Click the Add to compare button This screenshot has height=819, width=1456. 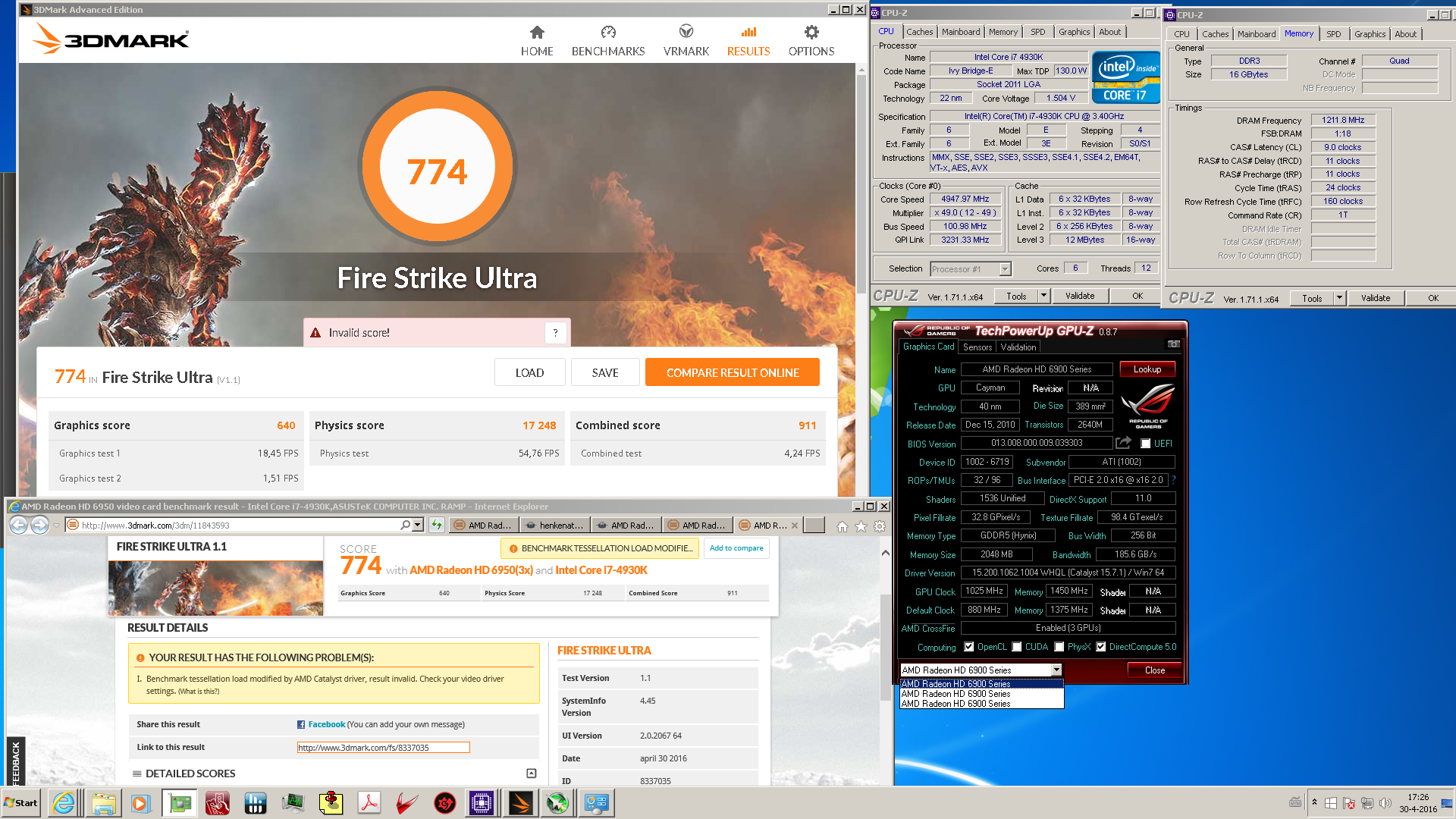[736, 548]
